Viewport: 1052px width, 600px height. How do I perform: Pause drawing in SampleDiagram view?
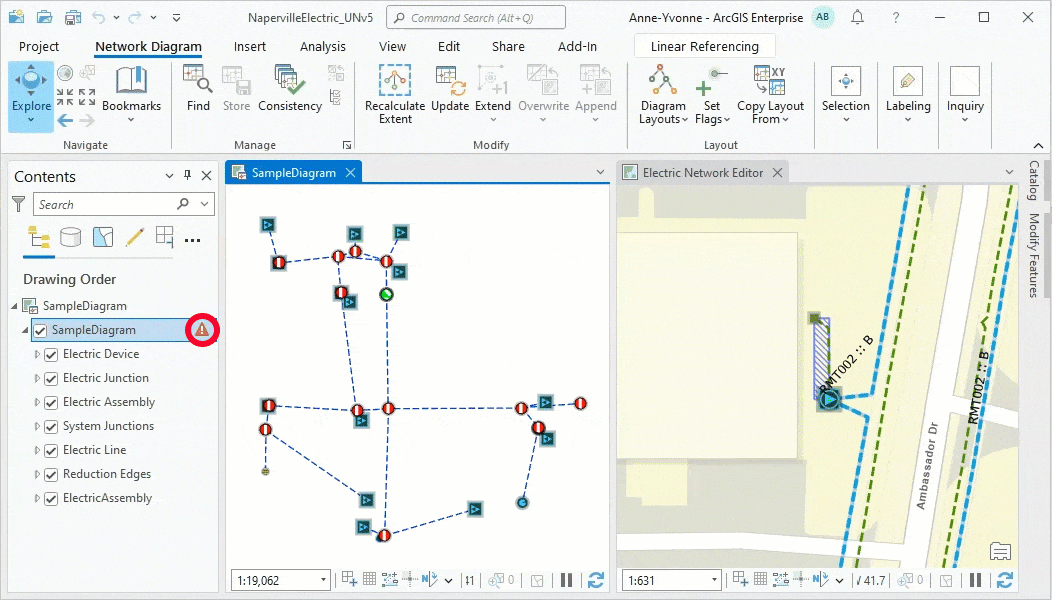click(x=566, y=580)
